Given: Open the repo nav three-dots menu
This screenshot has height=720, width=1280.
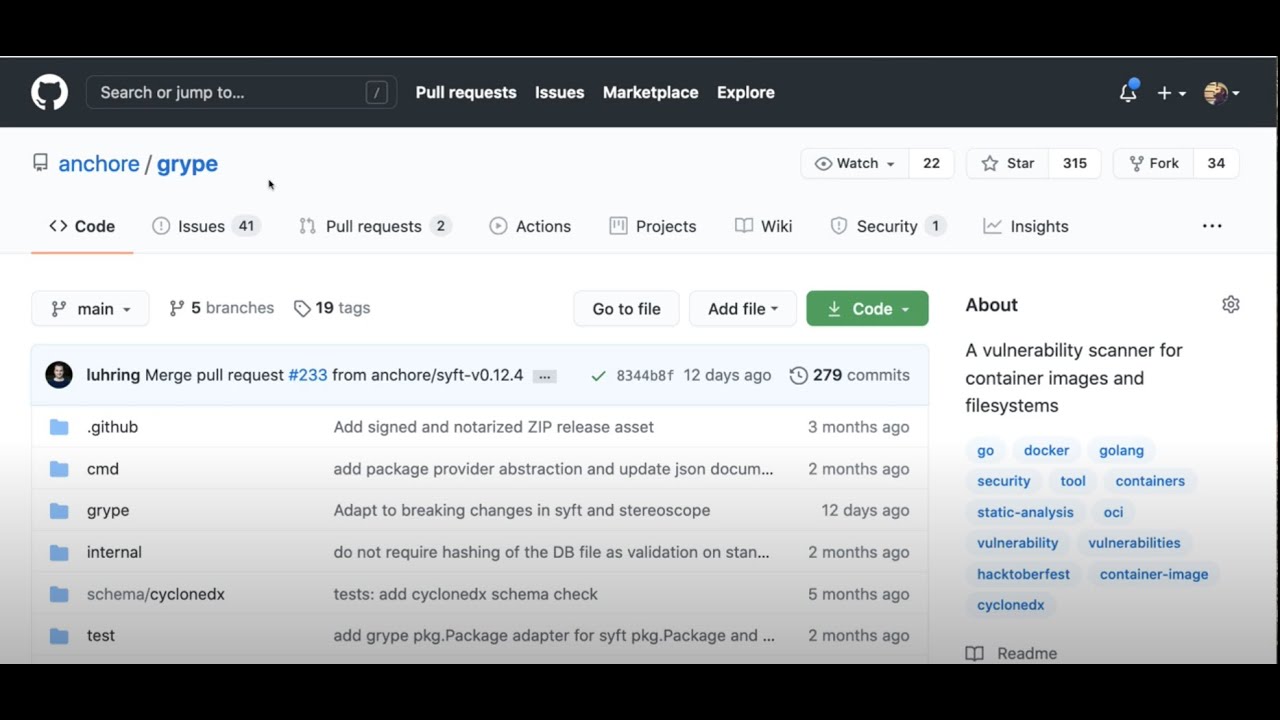Looking at the screenshot, I should [x=1212, y=226].
